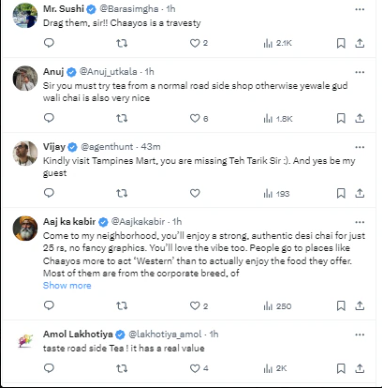Open more options on Amol Lakhotiya's tweet

(360, 335)
